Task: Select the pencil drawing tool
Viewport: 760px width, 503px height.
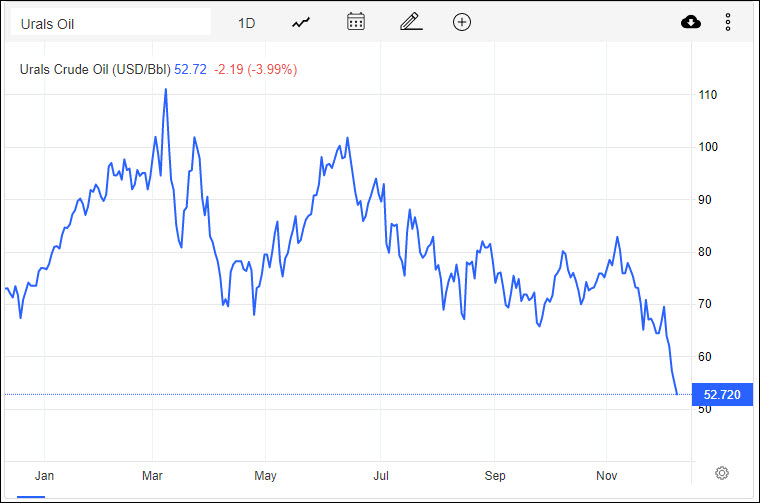Action: [410, 22]
